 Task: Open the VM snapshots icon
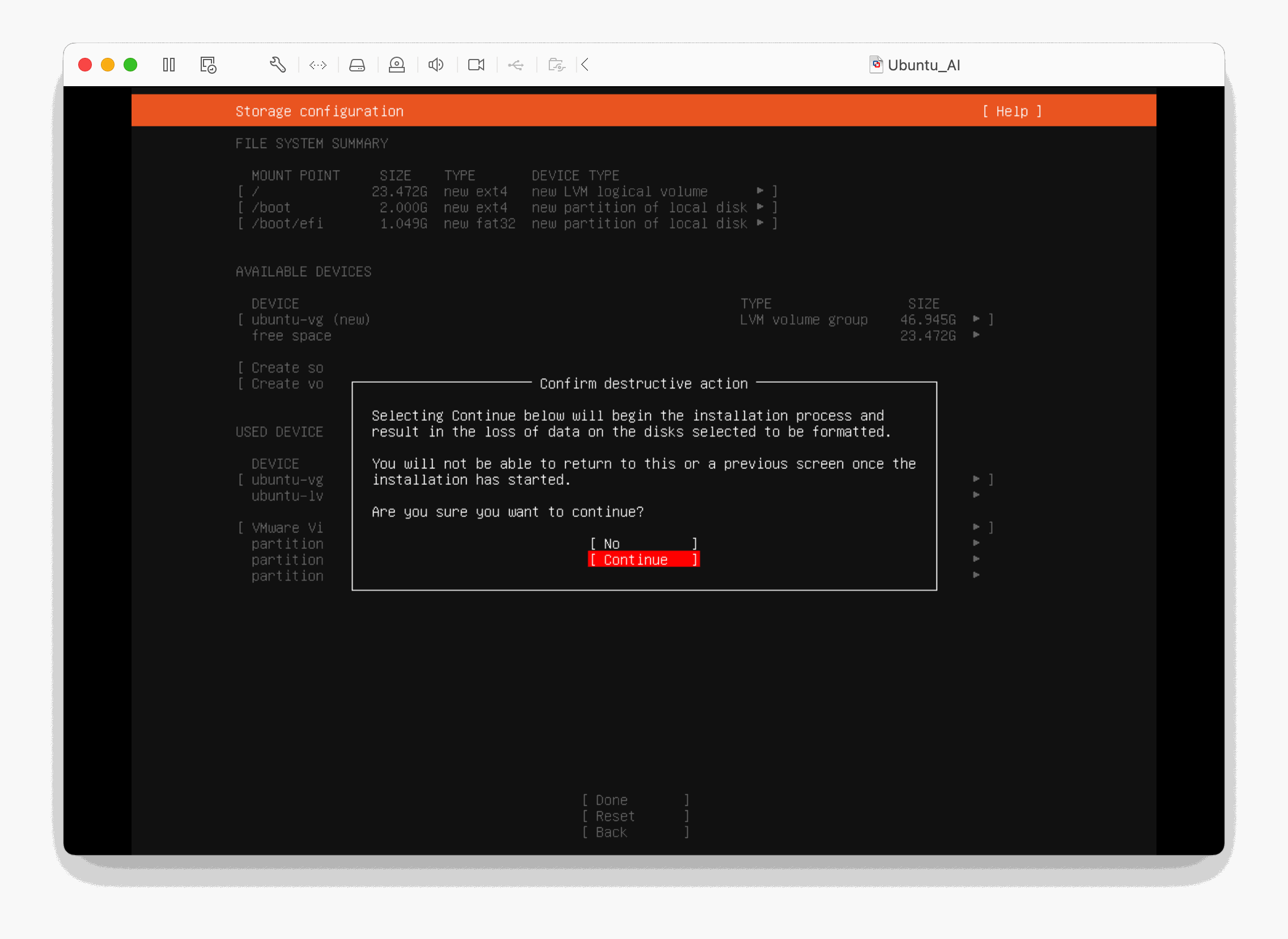point(208,65)
